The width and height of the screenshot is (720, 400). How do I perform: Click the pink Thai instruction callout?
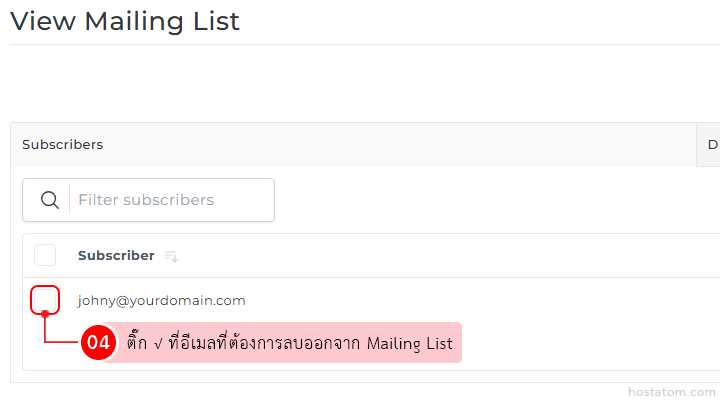[290, 343]
